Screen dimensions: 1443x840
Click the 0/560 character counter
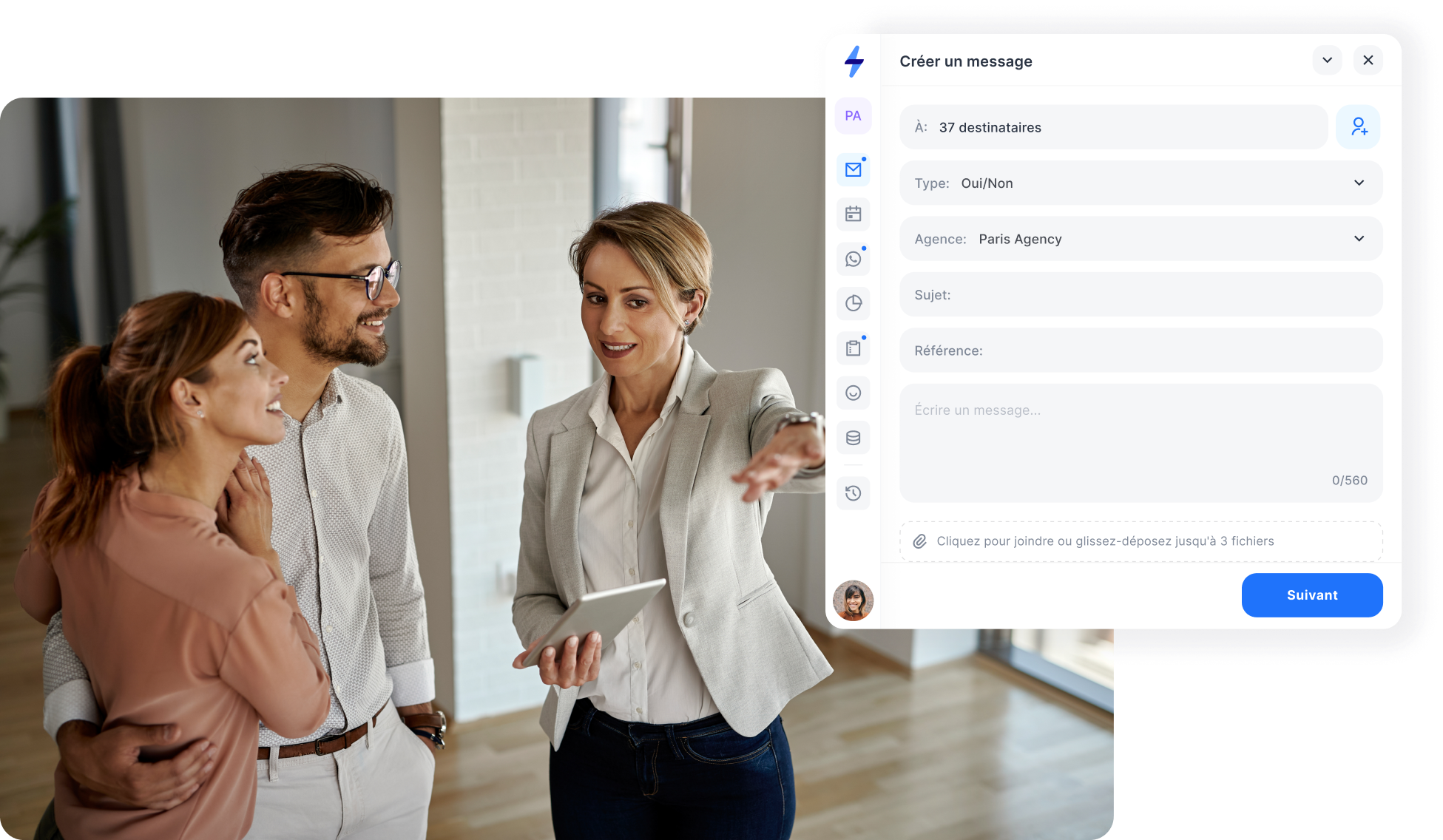click(x=1349, y=481)
